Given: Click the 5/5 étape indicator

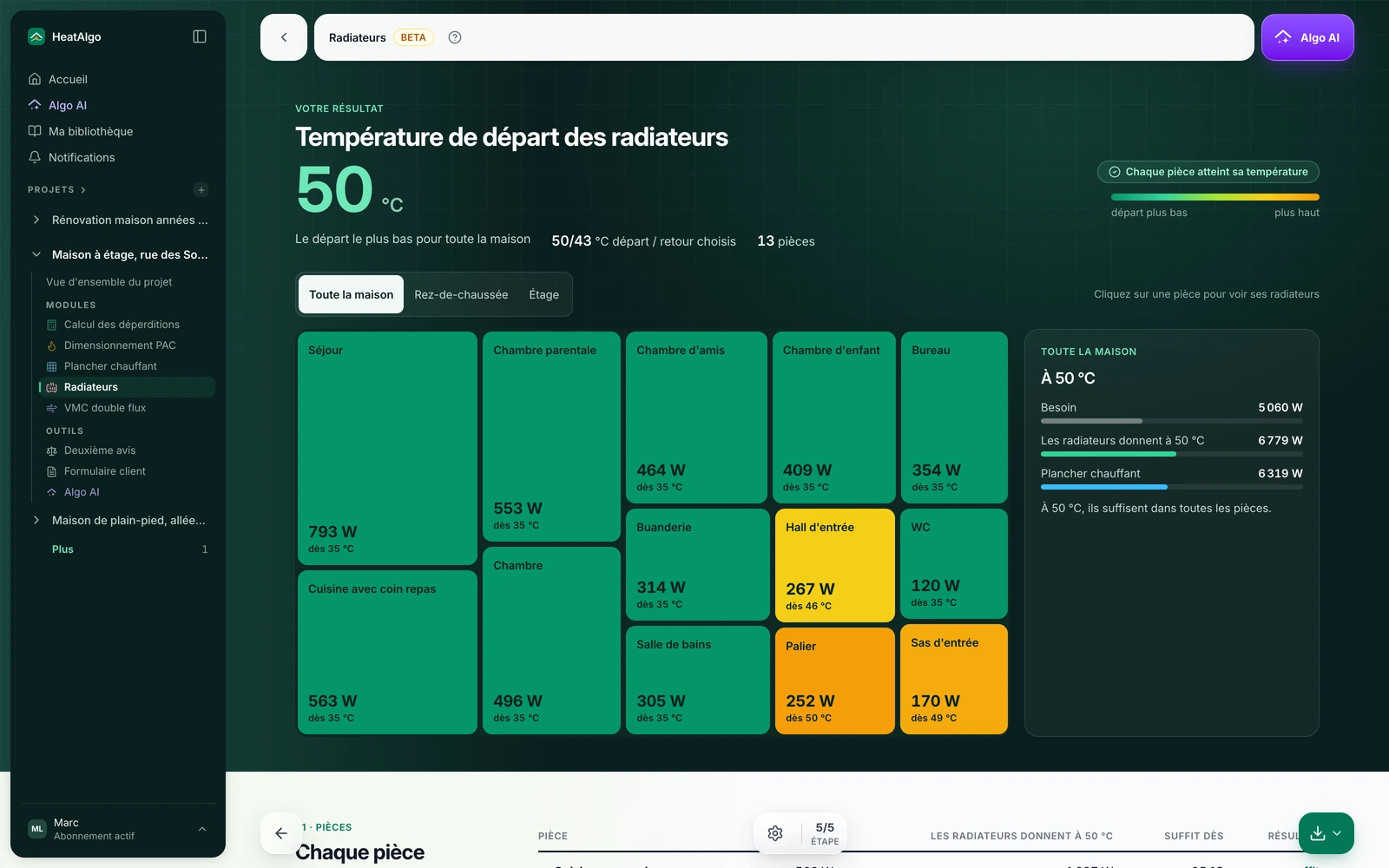Looking at the screenshot, I should (x=825, y=833).
